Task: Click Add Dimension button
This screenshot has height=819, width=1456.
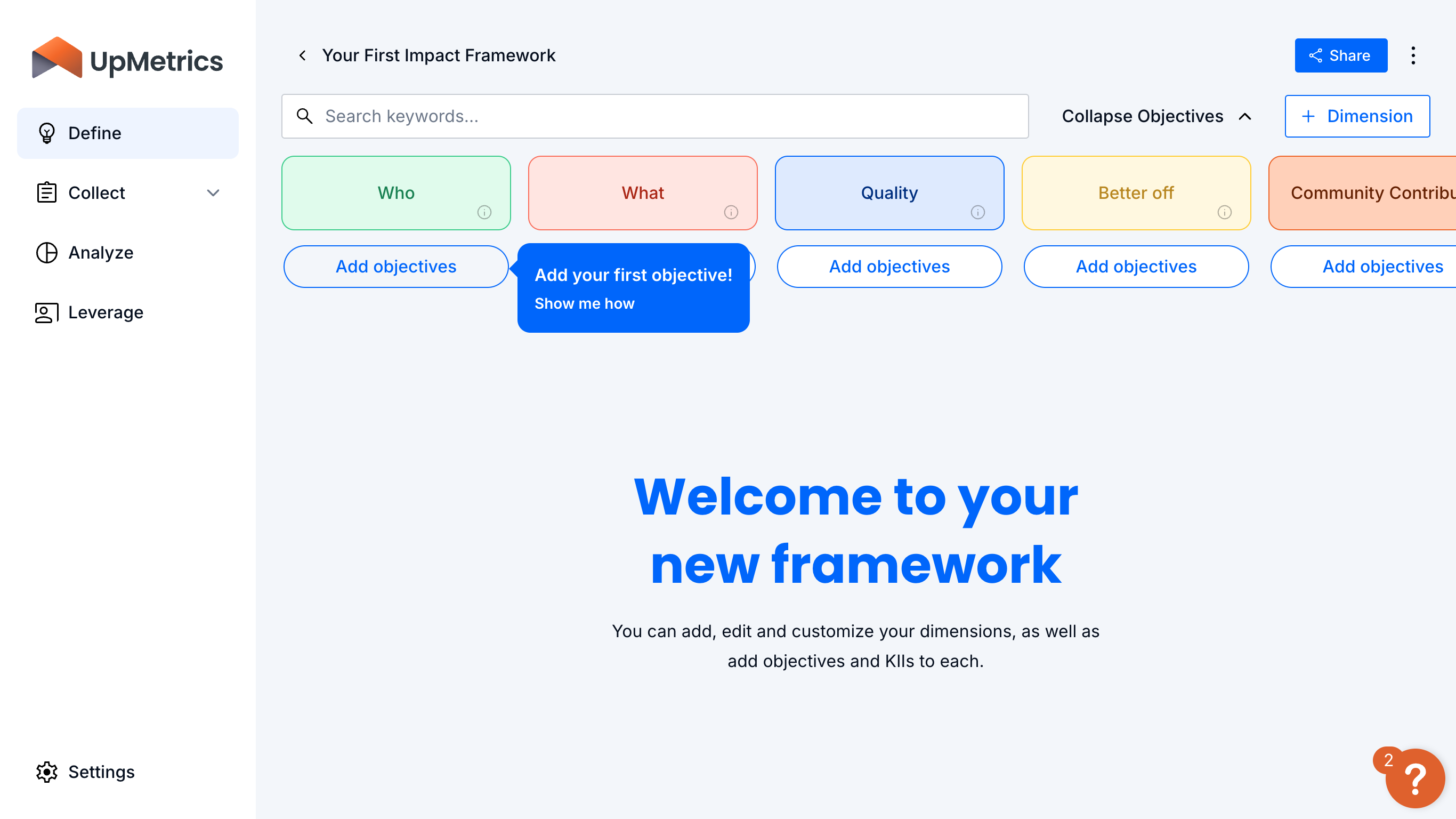Action: pyautogui.click(x=1357, y=116)
